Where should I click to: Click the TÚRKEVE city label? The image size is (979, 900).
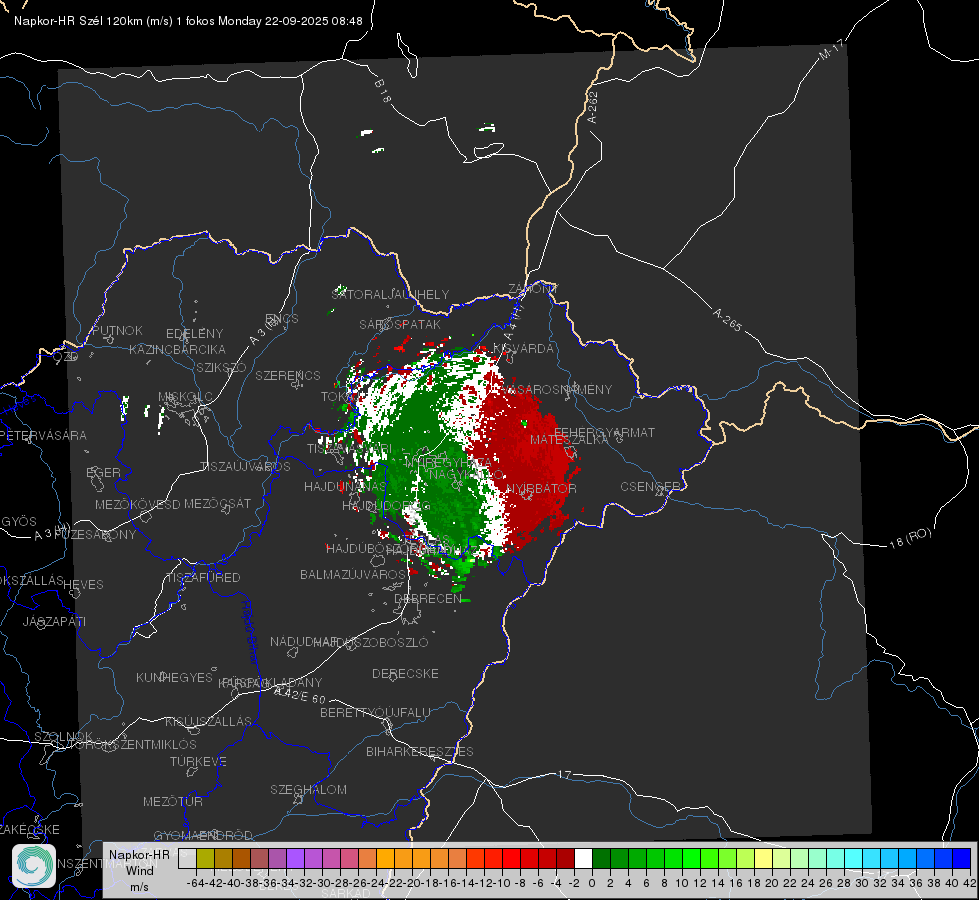199,762
